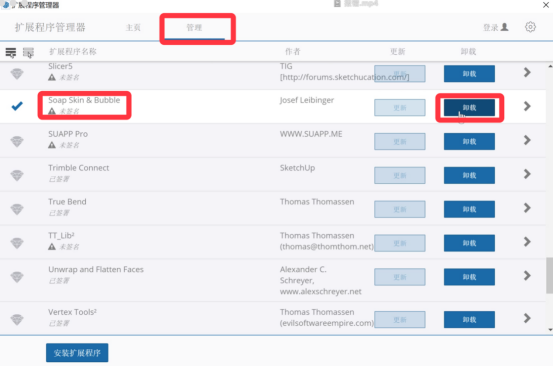The width and height of the screenshot is (553, 367).
Task: Expand details for Unwrap and Flatten Faces
Action: point(527,275)
